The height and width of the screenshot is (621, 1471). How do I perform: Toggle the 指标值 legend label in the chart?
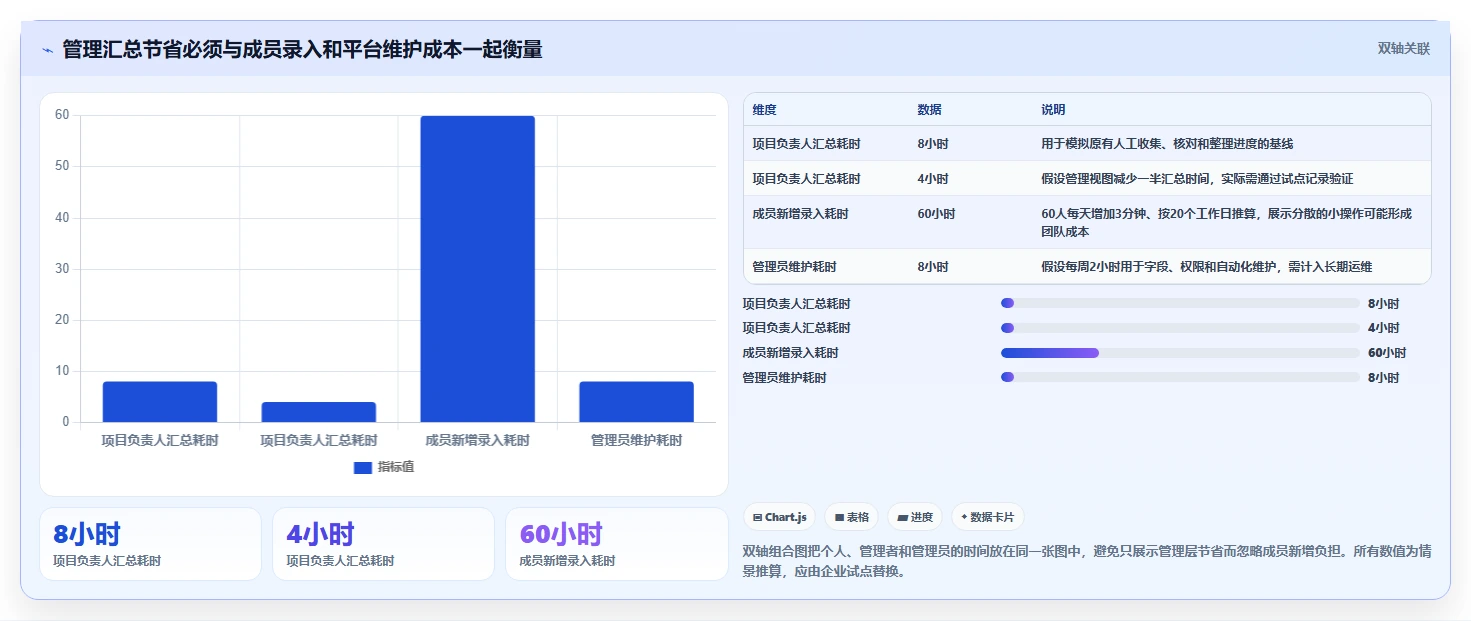click(x=396, y=467)
